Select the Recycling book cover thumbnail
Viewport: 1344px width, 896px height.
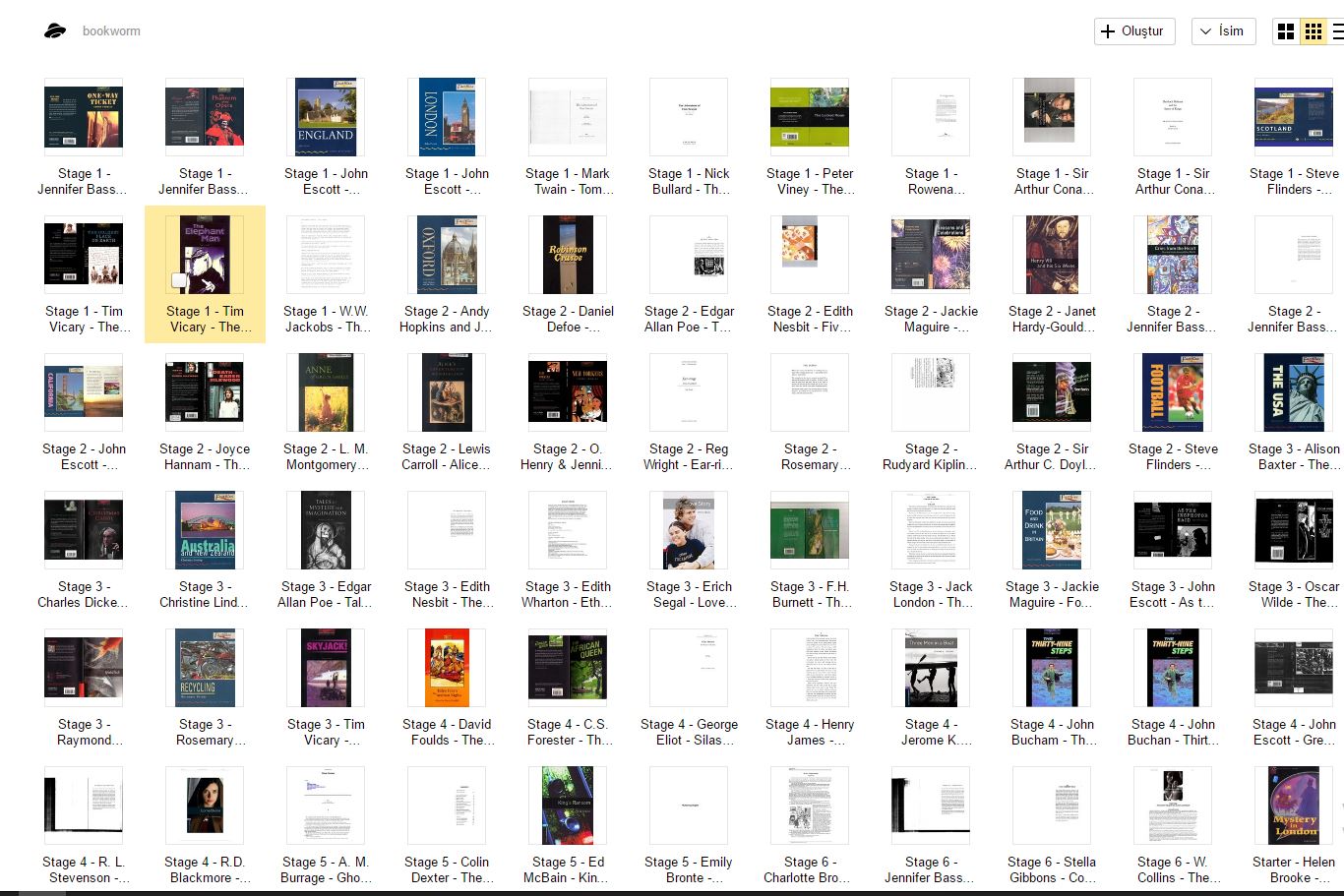[x=205, y=668]
